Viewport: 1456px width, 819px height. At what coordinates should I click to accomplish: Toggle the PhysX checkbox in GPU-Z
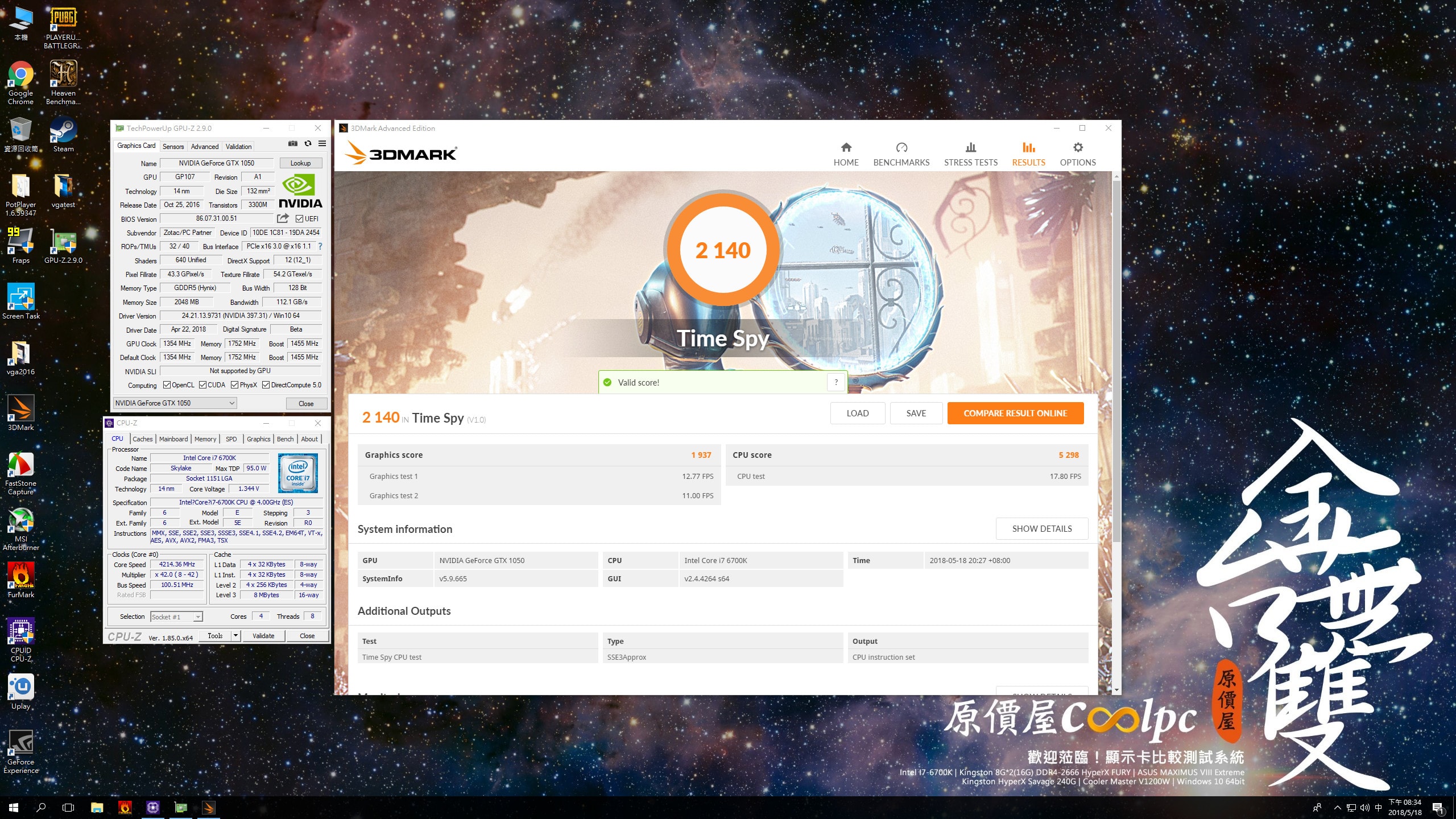pos(234,385)
